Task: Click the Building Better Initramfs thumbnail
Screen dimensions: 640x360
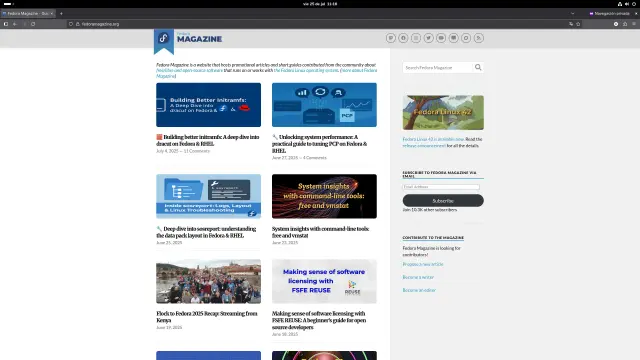Action: (x=208, y=105)
